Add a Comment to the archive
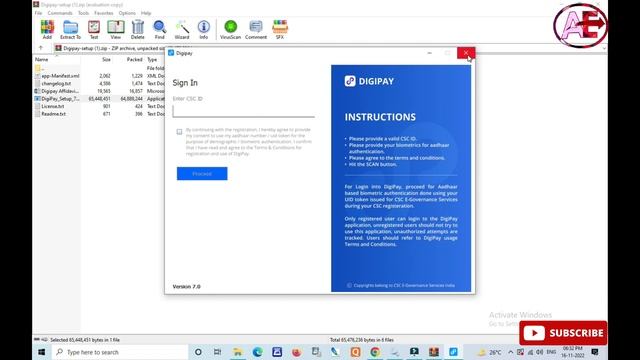 point(256,30)
